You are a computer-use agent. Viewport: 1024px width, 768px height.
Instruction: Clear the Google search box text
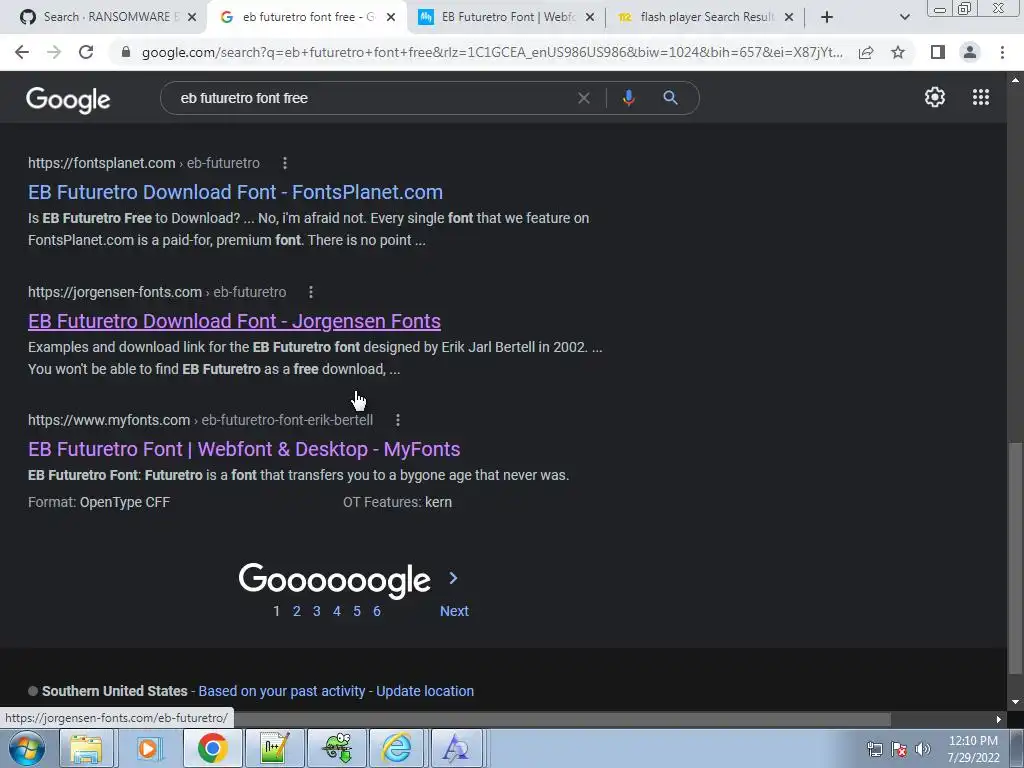click(x=584, y=98)
